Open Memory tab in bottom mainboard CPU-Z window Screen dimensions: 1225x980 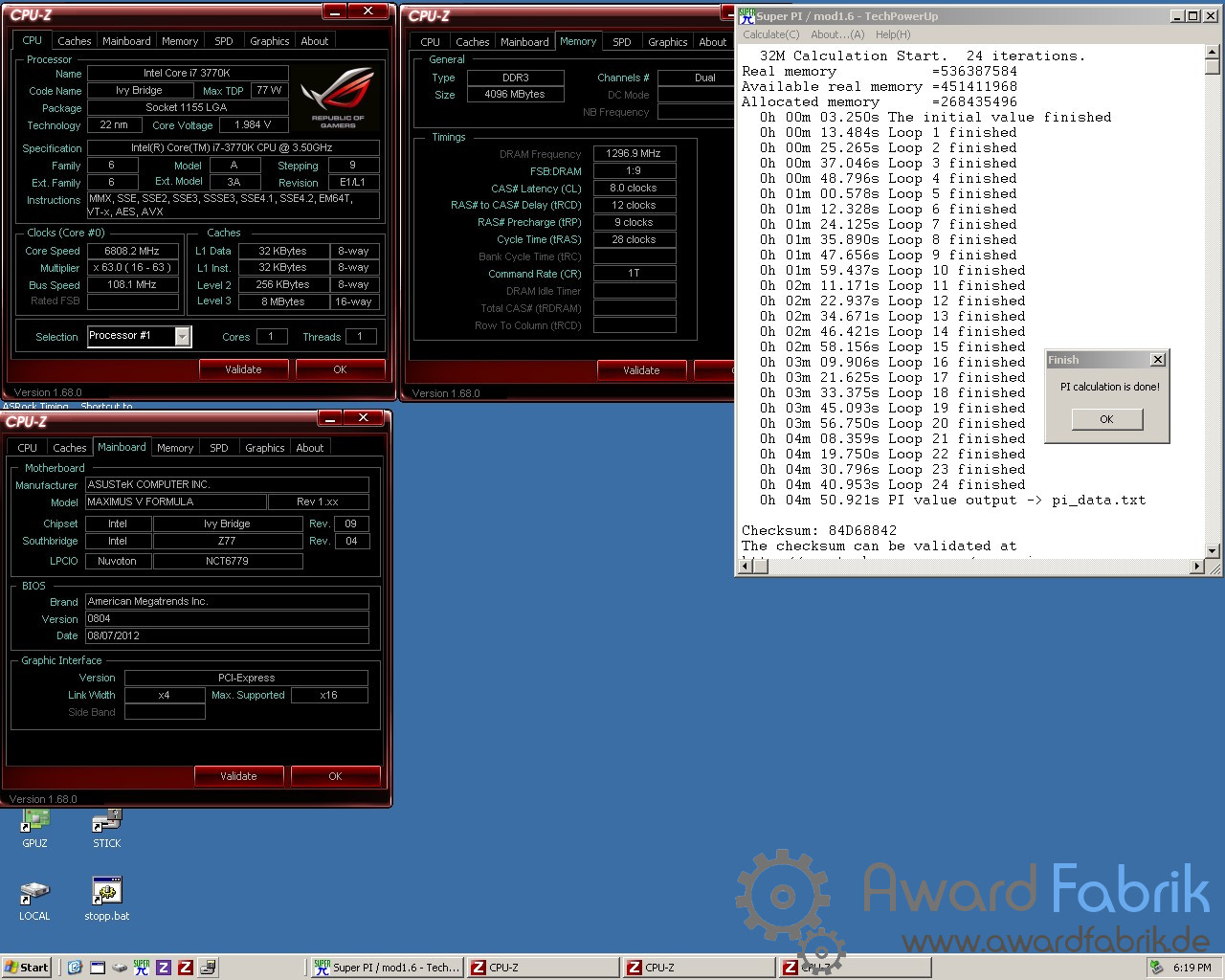[x=174, y=448]
